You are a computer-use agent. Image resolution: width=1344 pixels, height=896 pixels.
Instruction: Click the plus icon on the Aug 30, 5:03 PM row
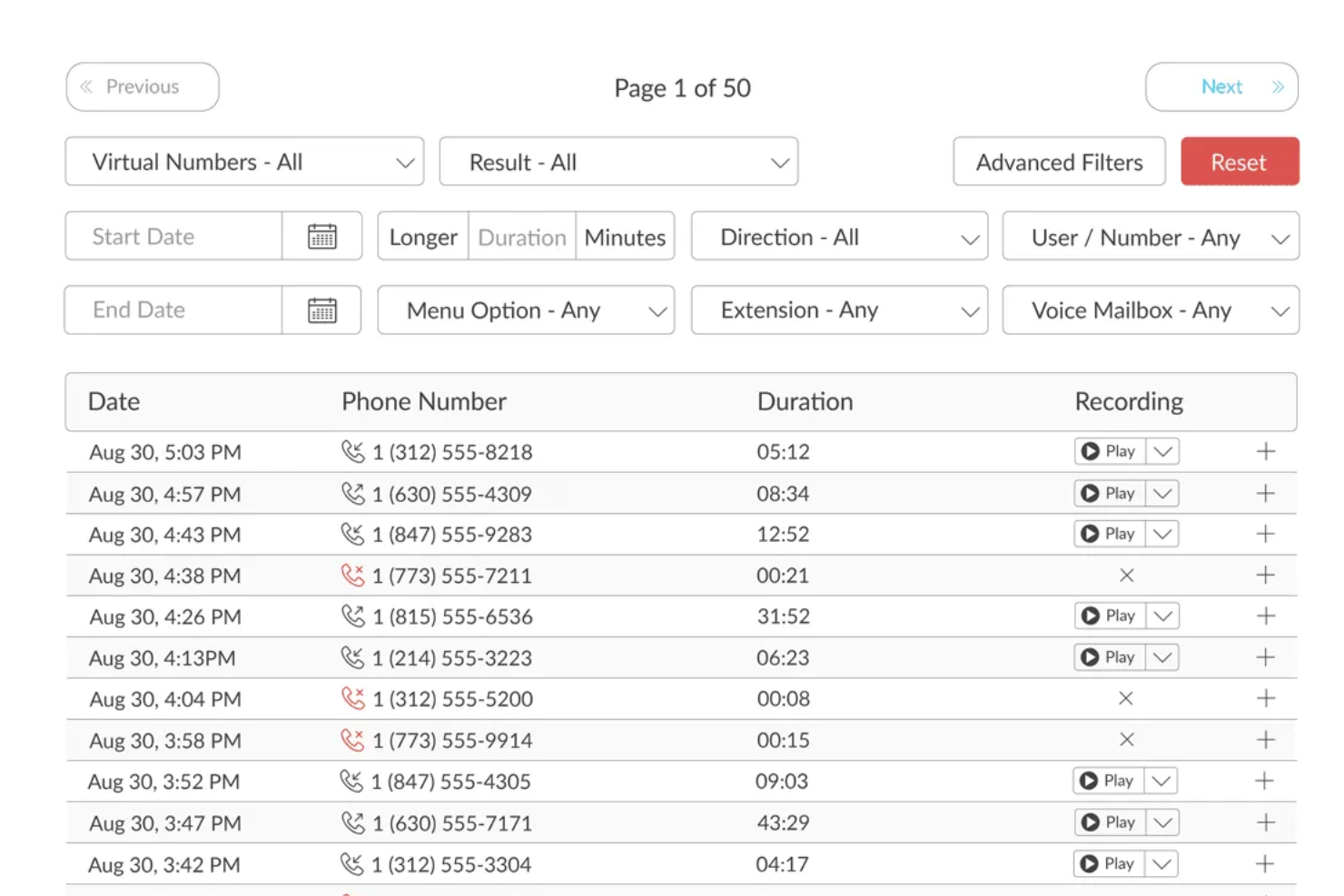pos(1264,451)
